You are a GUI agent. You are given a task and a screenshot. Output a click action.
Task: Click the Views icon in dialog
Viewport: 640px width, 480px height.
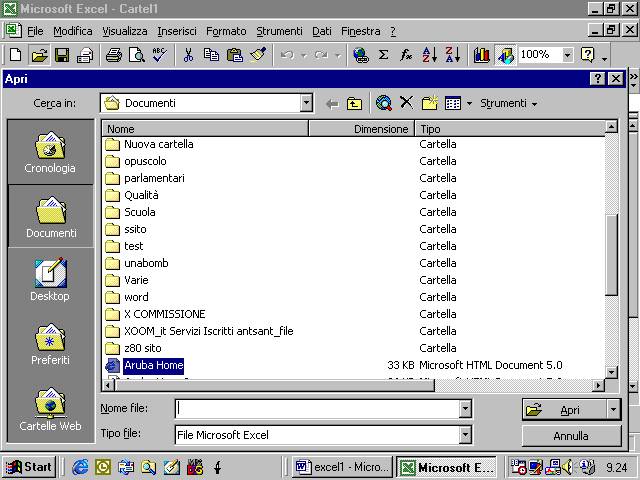453,104
